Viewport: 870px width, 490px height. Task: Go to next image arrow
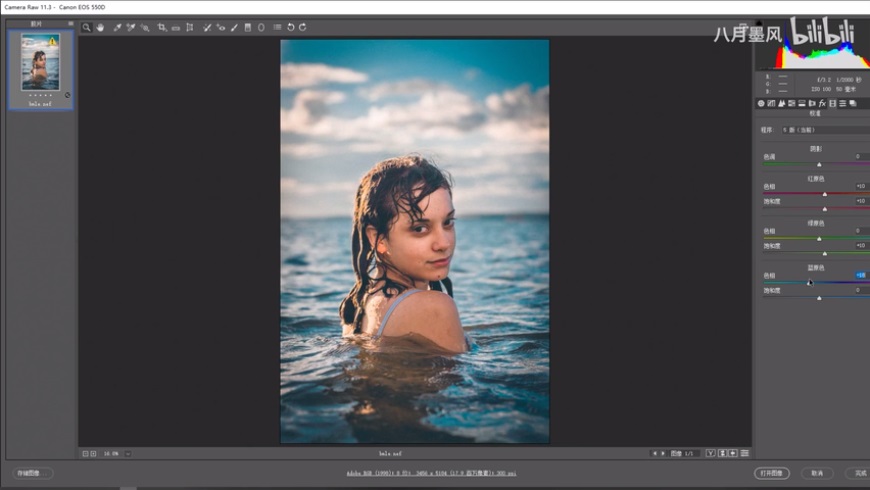pyautogui.click(x=662, y=453)
